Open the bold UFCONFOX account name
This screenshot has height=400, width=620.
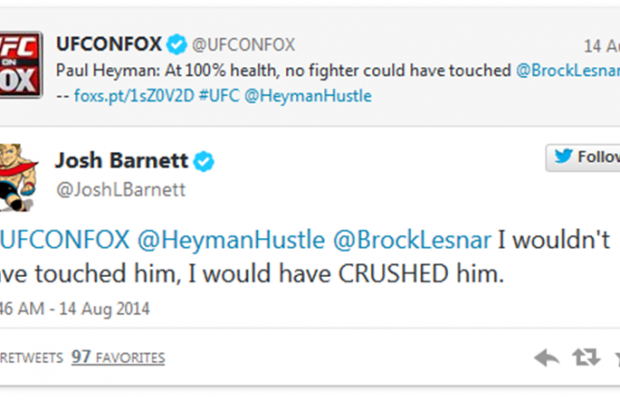tap(109, 44)
